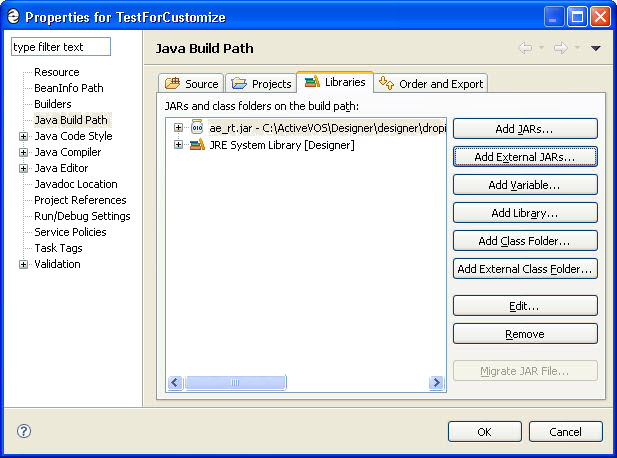Expand the JRE System Library node
This screenshot has width=617, height=458.
178,145
